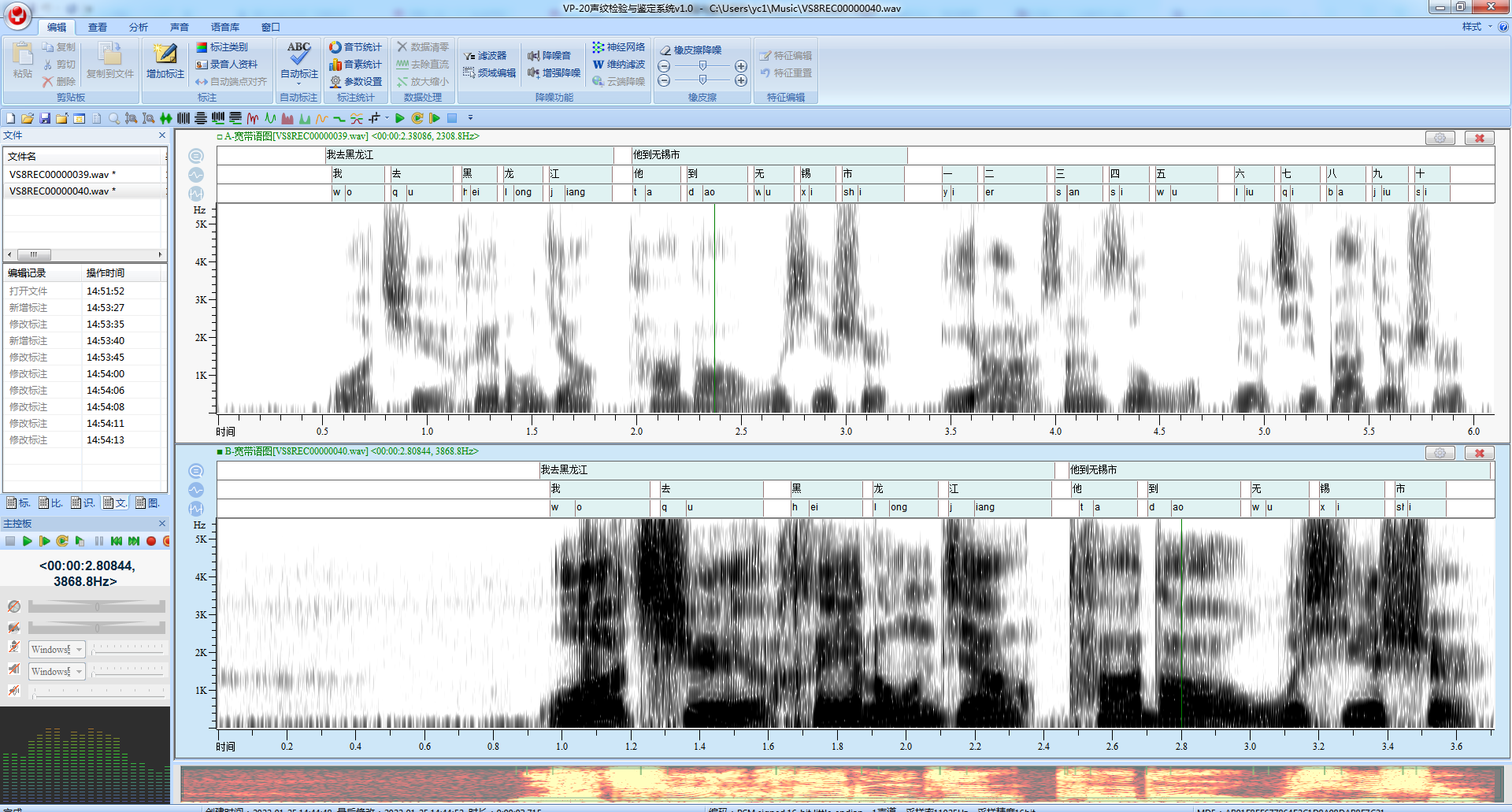Select the crosshair cursor tool icon
The image size is (1512, 812).
pos(374,118)
